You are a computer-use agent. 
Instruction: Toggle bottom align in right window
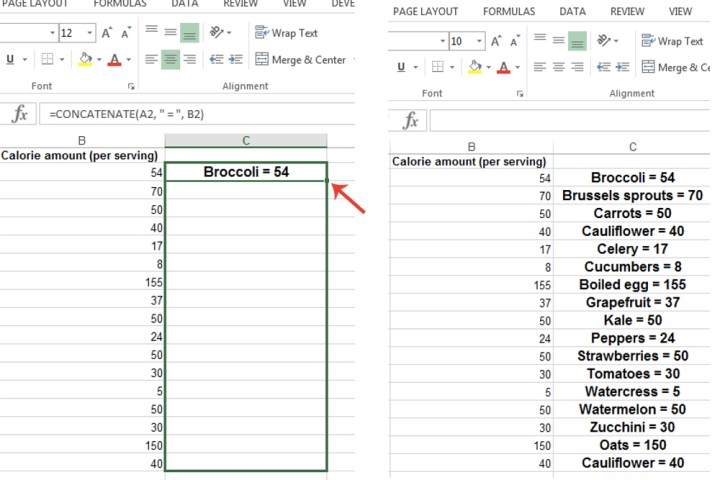click(x=577, y=41)
